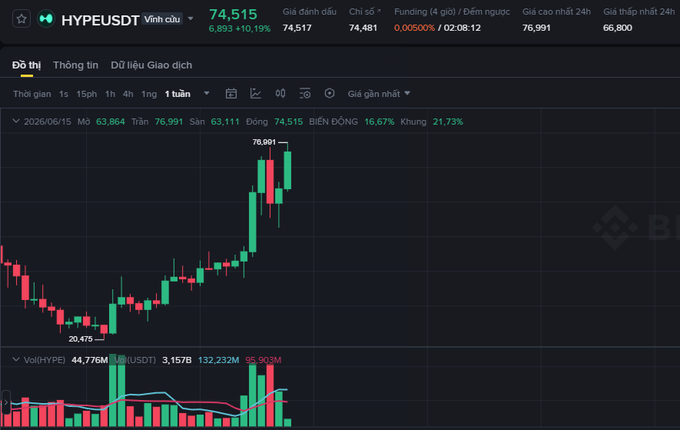Open the calendar date picker icon
Viewport: 680px width, 430px height.
click(231, 93)
